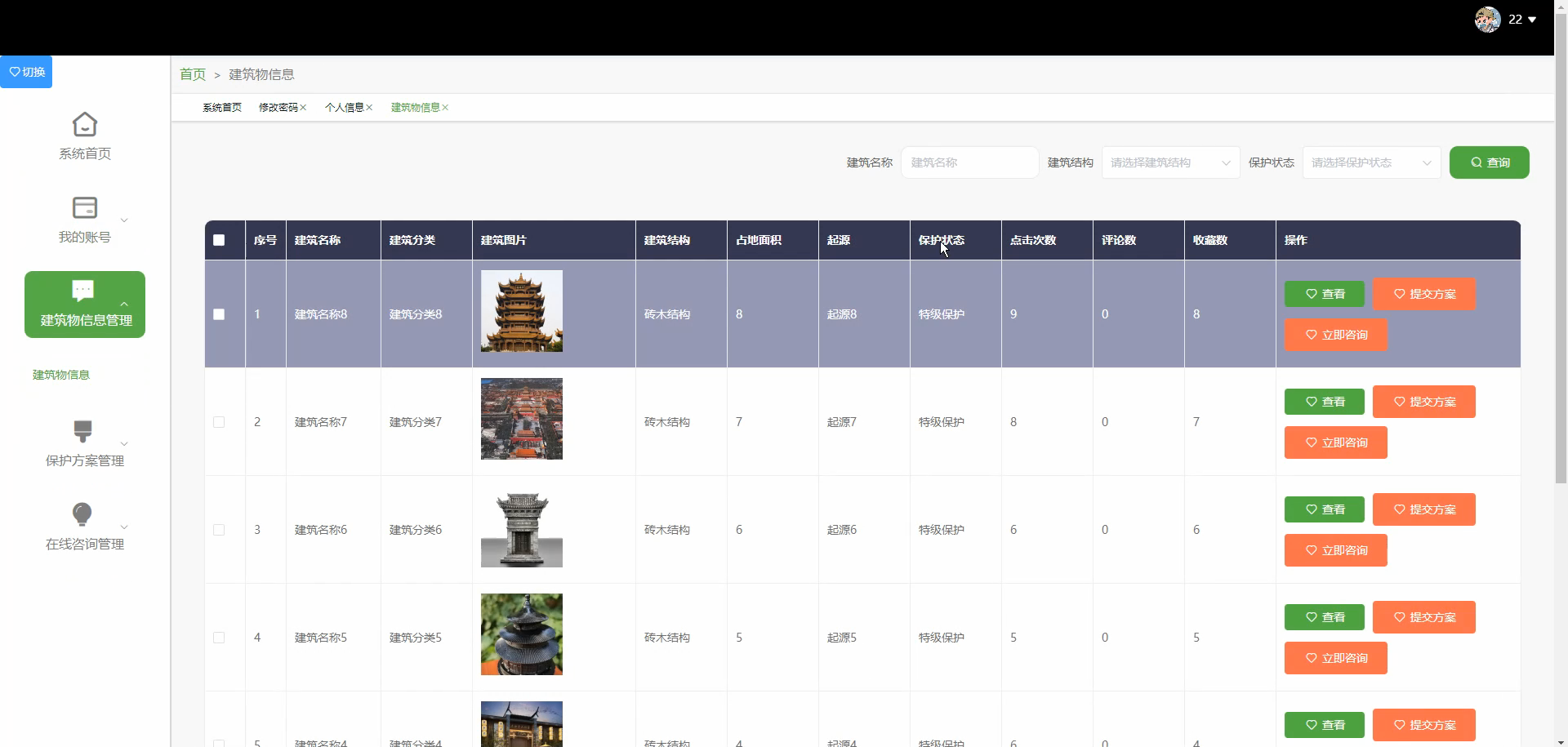Click 立即咨询 for 建筑名称8
This screenshot has height=747, width=1568.
point(1335,335)
